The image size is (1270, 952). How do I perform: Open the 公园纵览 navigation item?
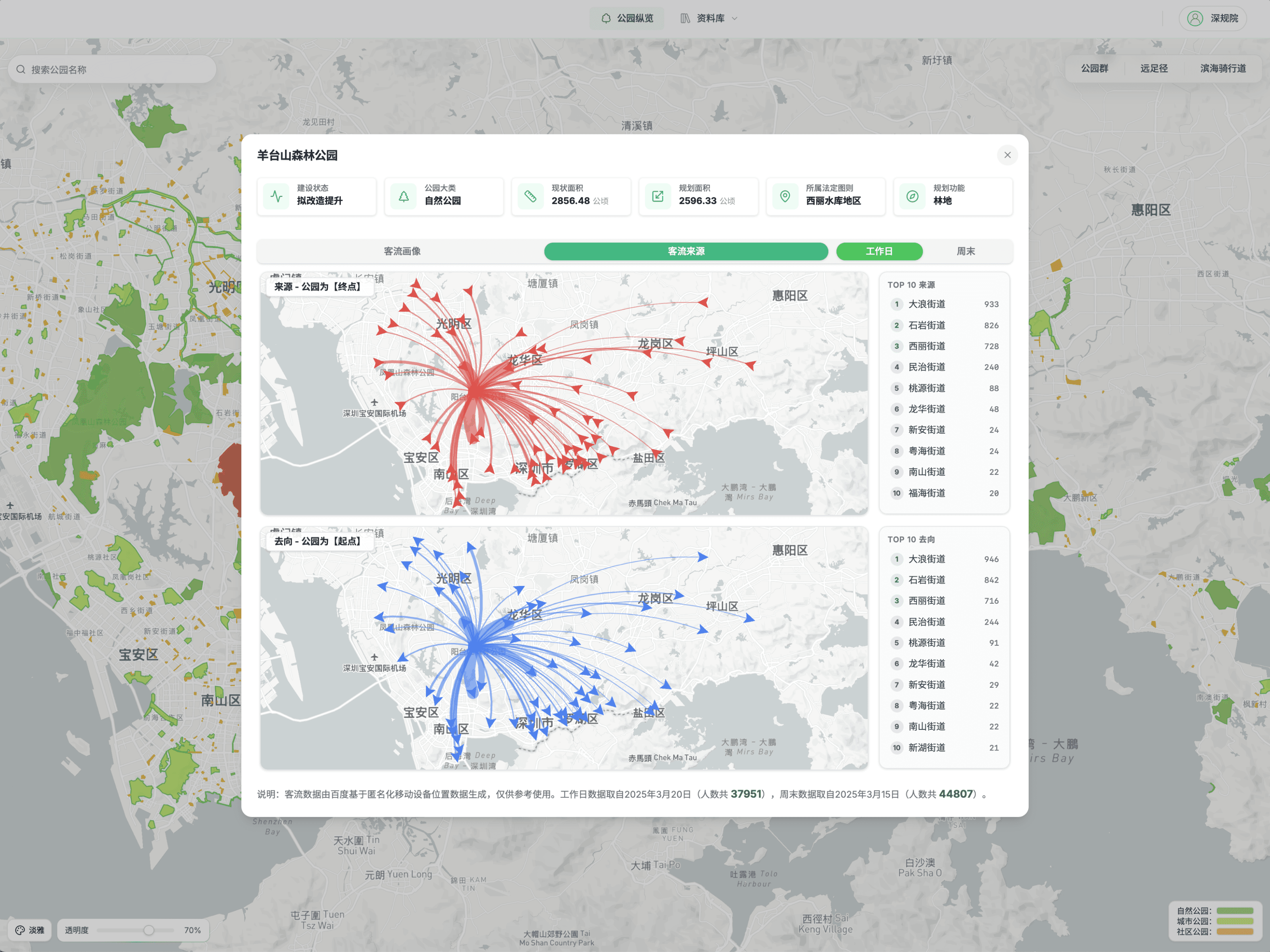(627, 18)
